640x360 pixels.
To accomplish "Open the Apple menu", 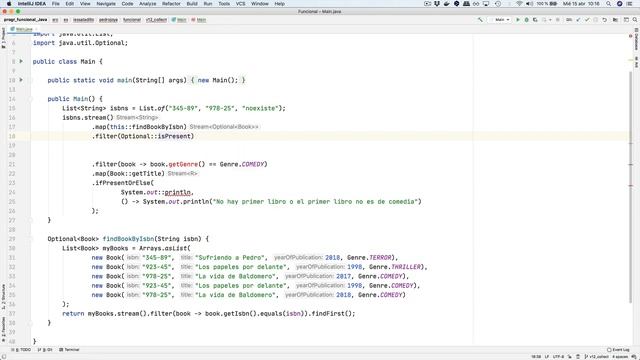I will point(9,4).
